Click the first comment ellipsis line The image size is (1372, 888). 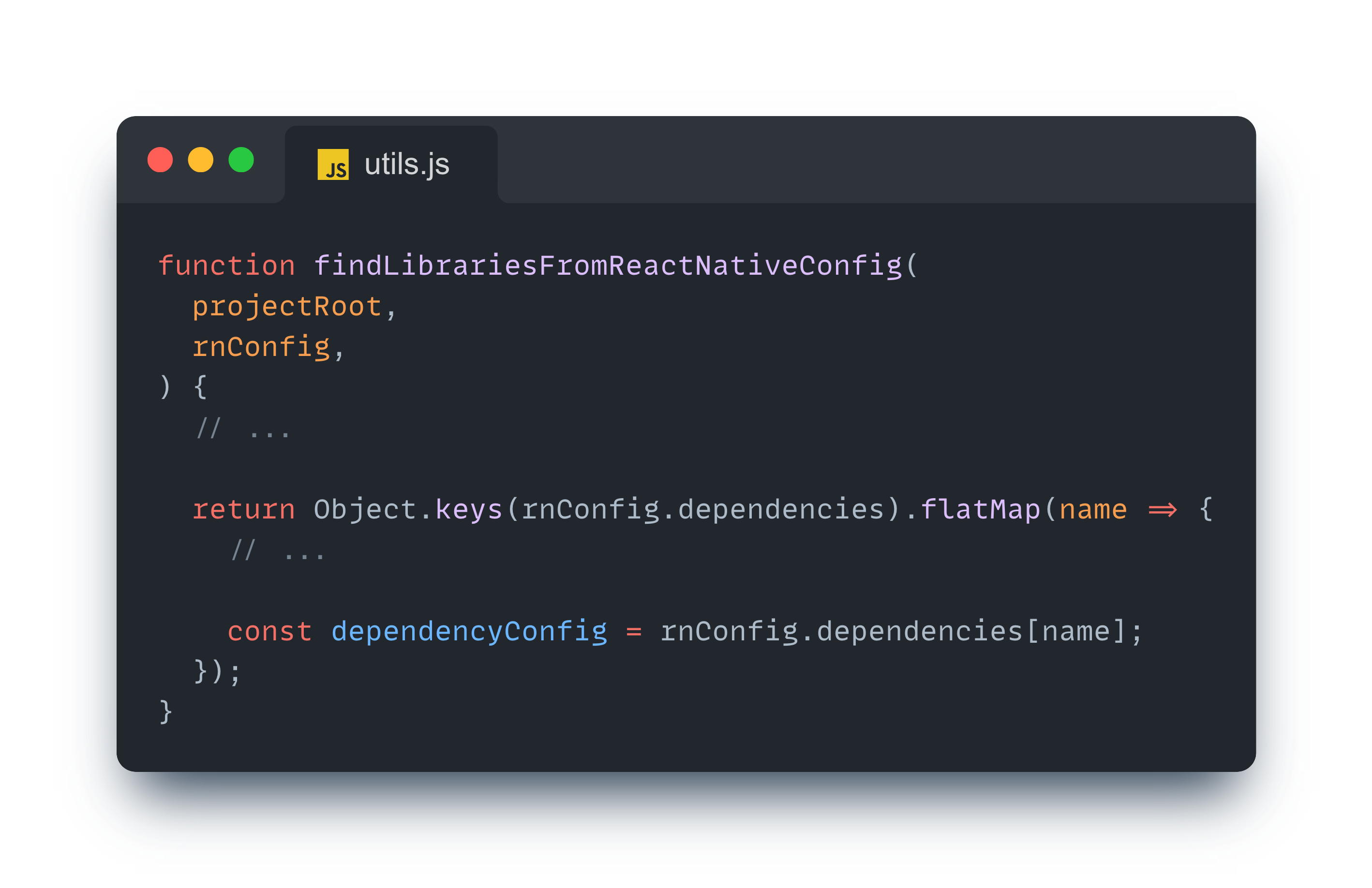tap(243, 429)
